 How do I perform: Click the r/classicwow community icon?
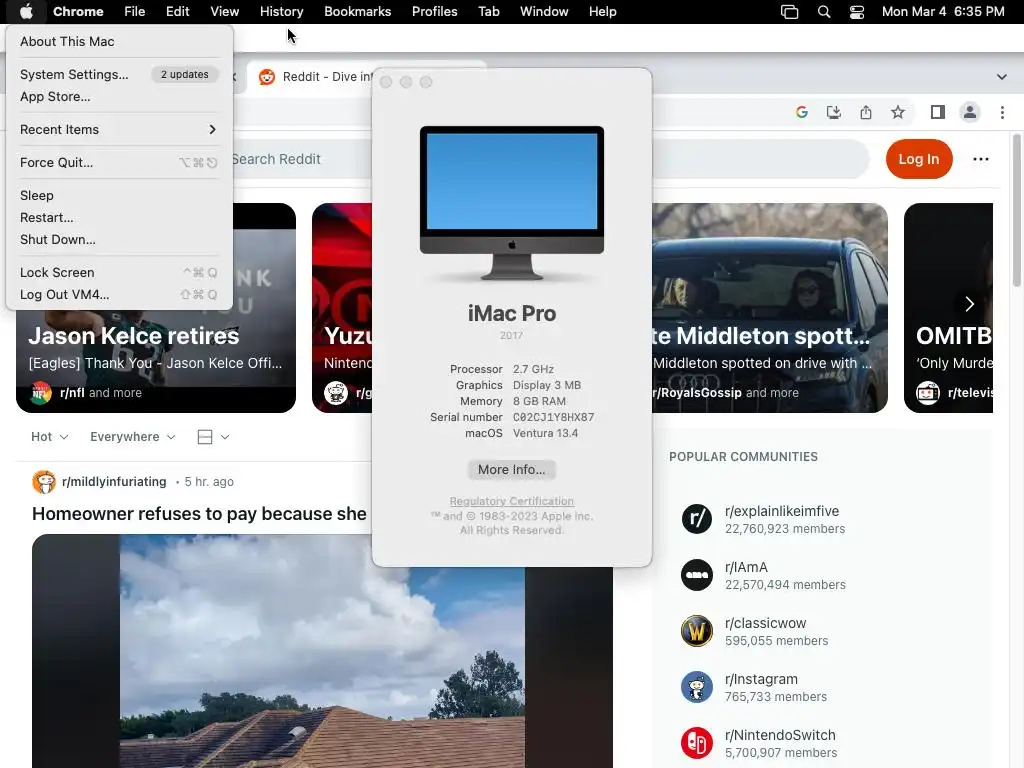(697, 632)
